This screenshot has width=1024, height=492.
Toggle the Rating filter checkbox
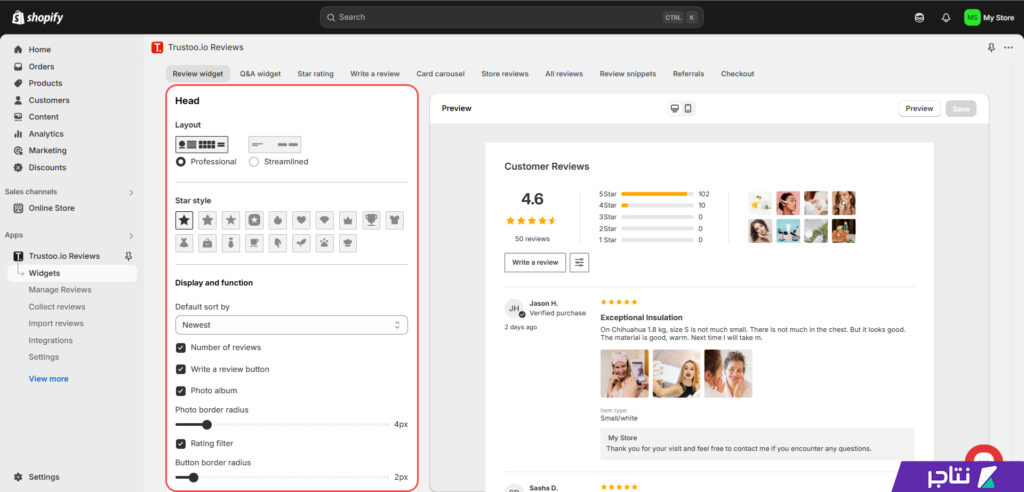tap(181, 444)
